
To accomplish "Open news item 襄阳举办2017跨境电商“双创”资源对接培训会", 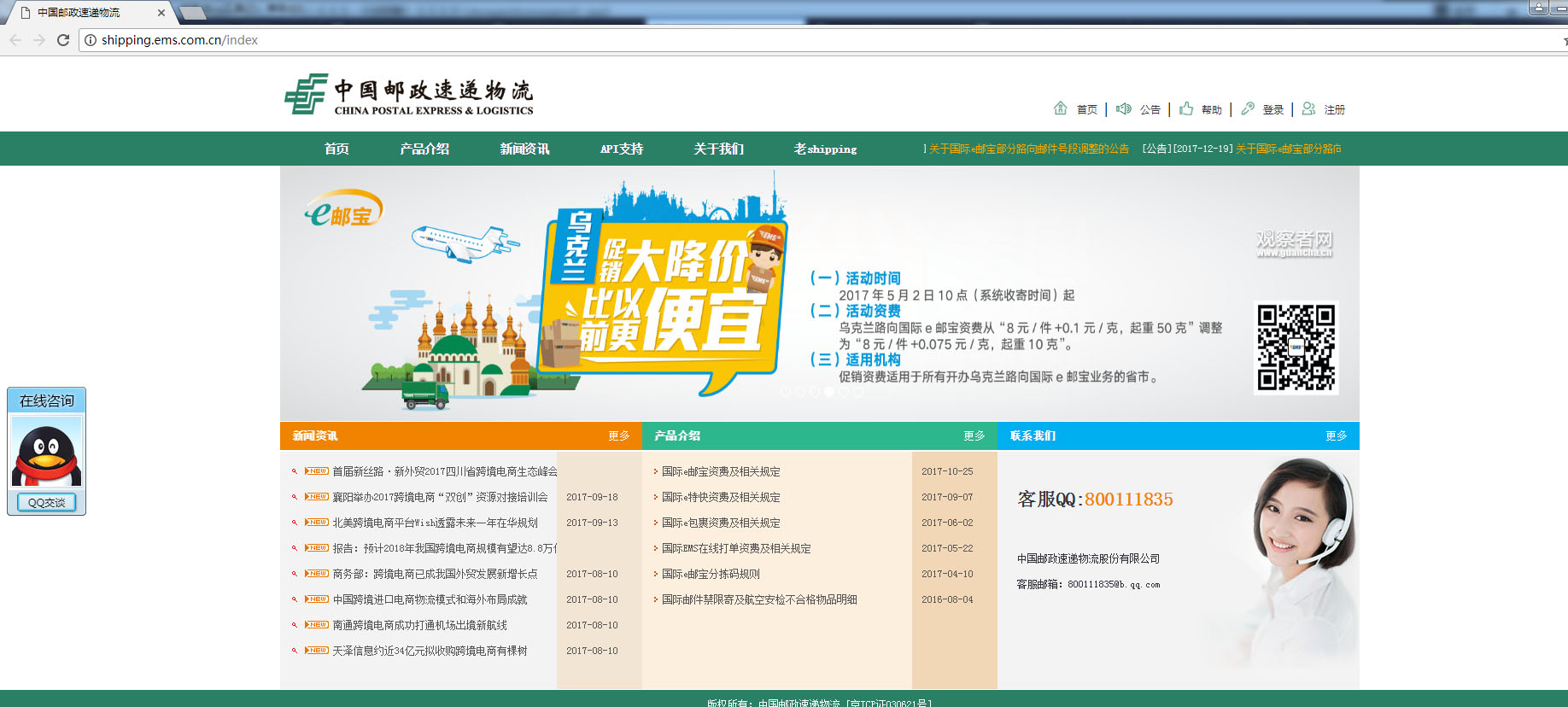I will (x=440, y=497).
